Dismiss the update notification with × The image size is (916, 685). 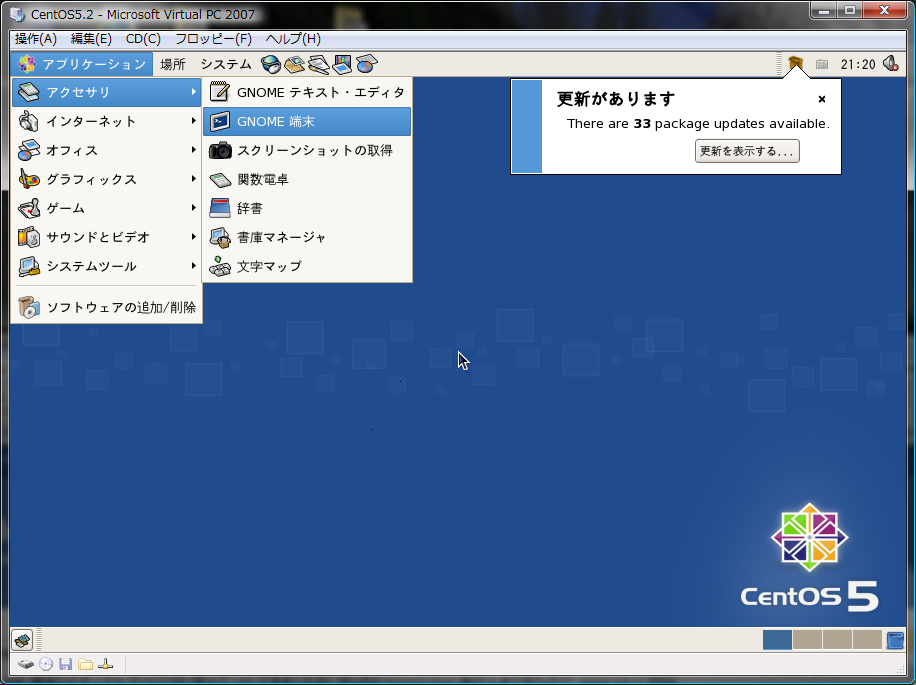[x=821, y=99]
